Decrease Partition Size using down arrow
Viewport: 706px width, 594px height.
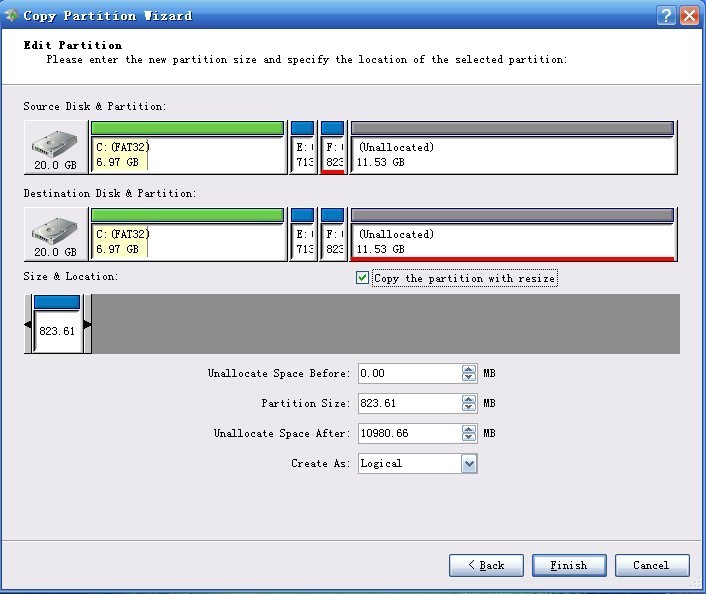click(469, 408)
